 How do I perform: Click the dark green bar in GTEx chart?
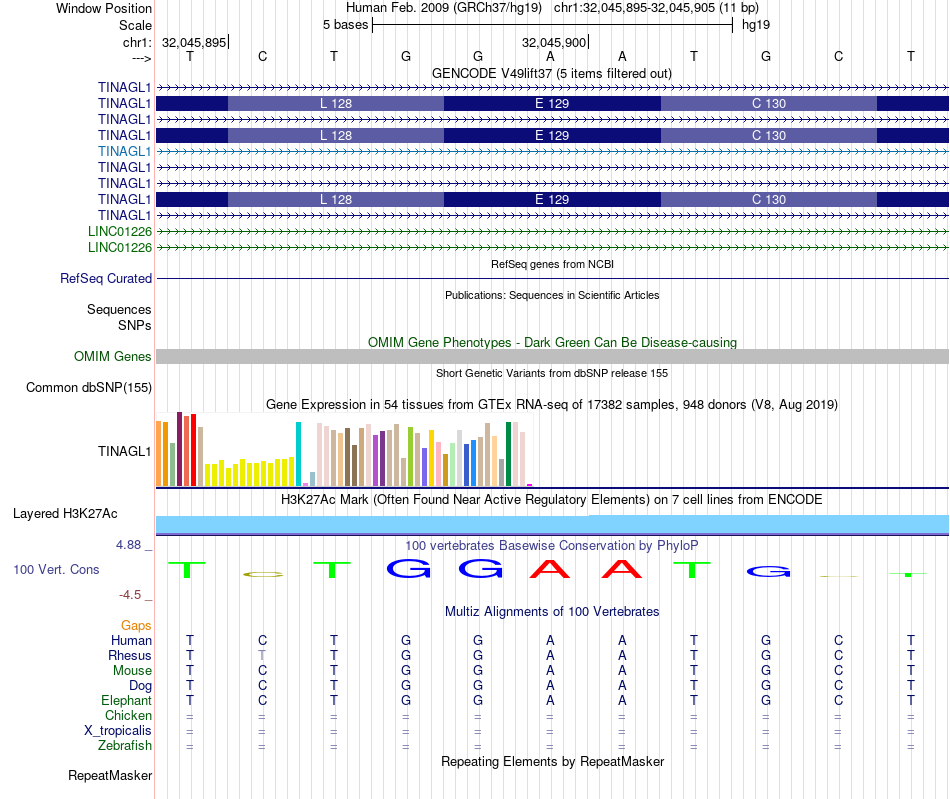click(x=508, y=454)
